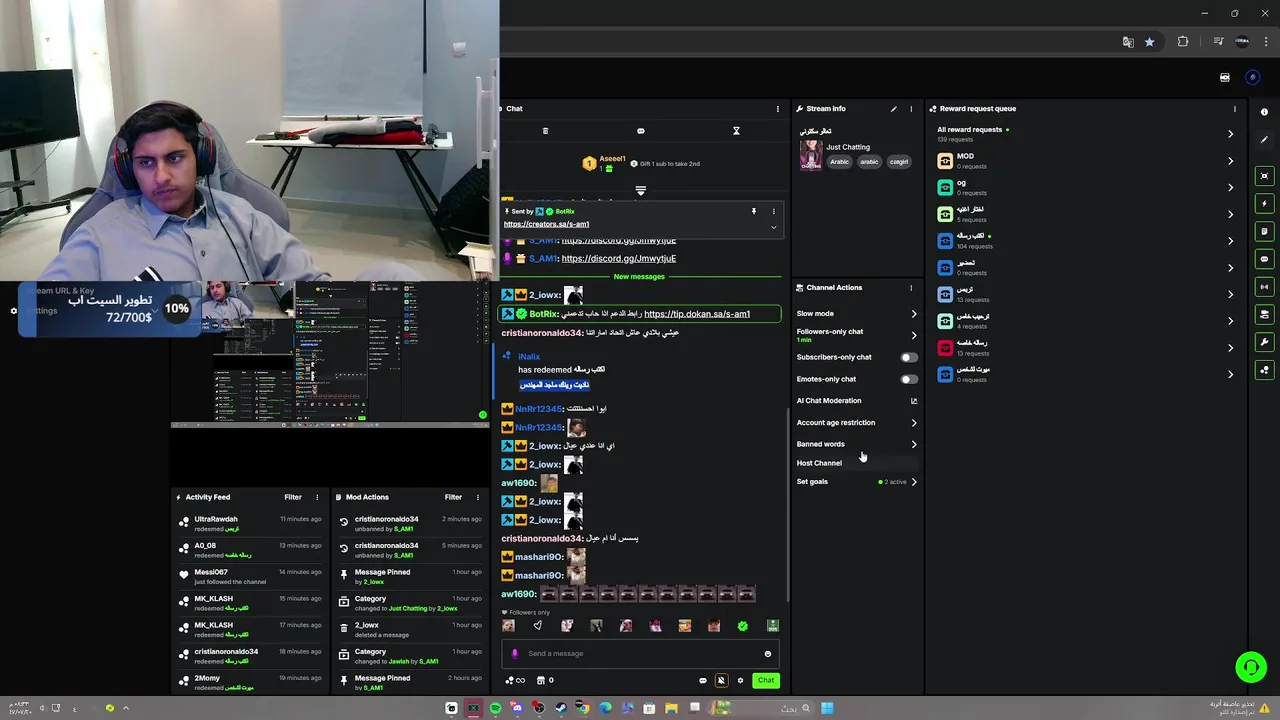Open Spotify from the taskbar
This screenshot has width=1280, height=720.
click(x=495, y=709)
